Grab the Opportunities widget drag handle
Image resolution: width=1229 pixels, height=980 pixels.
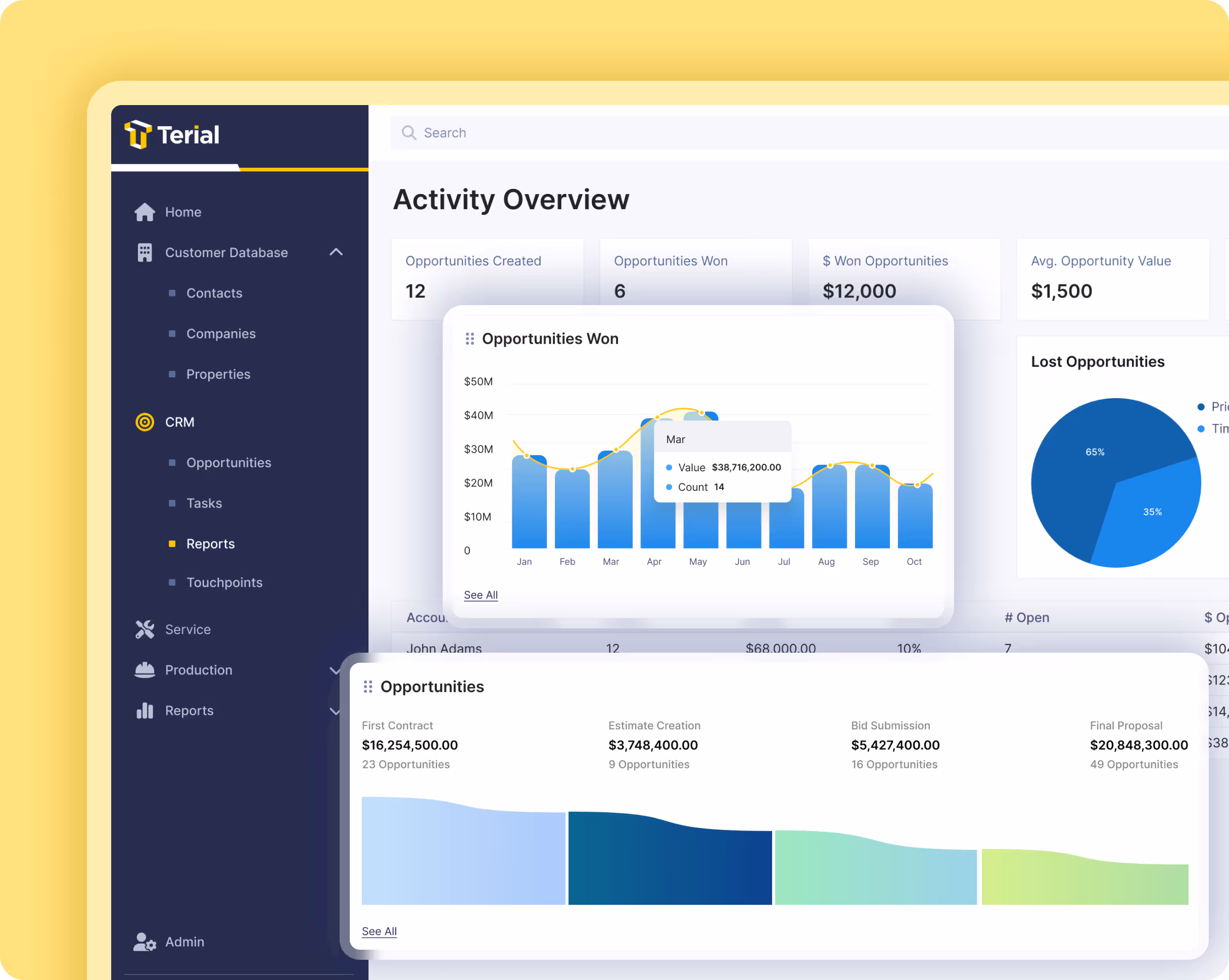(x=368, y=687)
